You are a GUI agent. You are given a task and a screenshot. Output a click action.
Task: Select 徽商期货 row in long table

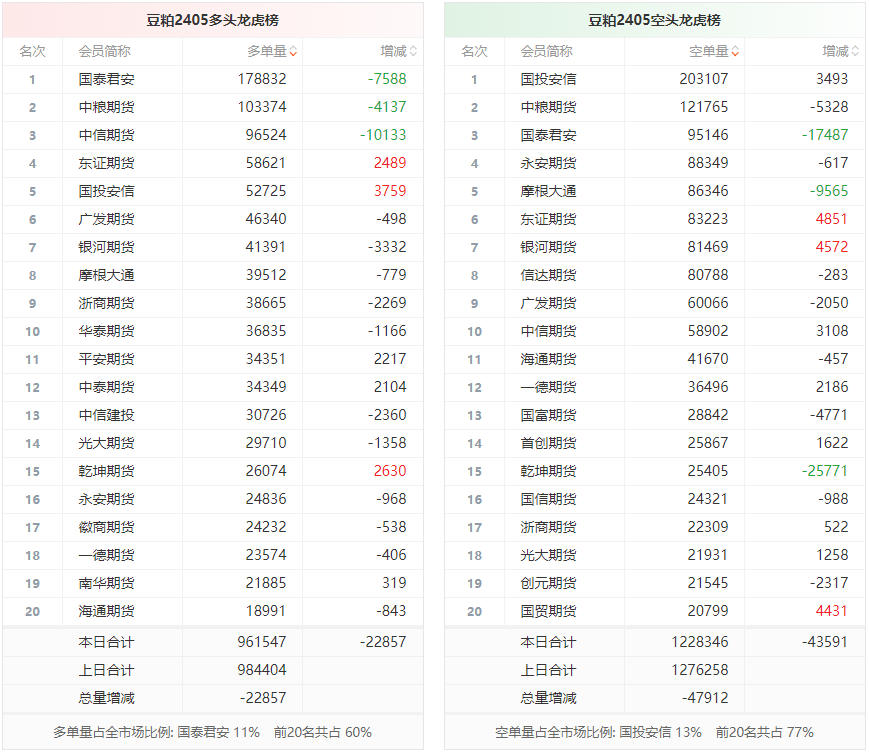213,527
